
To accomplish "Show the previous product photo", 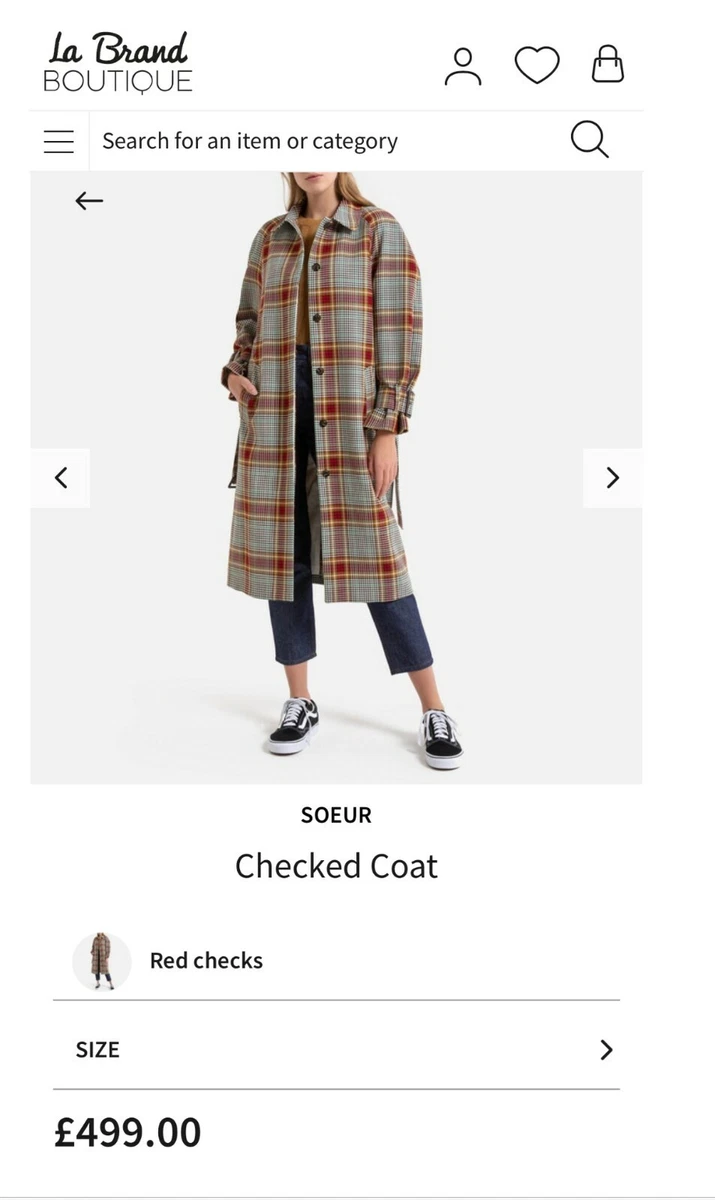I will click(x=60, y=478).
